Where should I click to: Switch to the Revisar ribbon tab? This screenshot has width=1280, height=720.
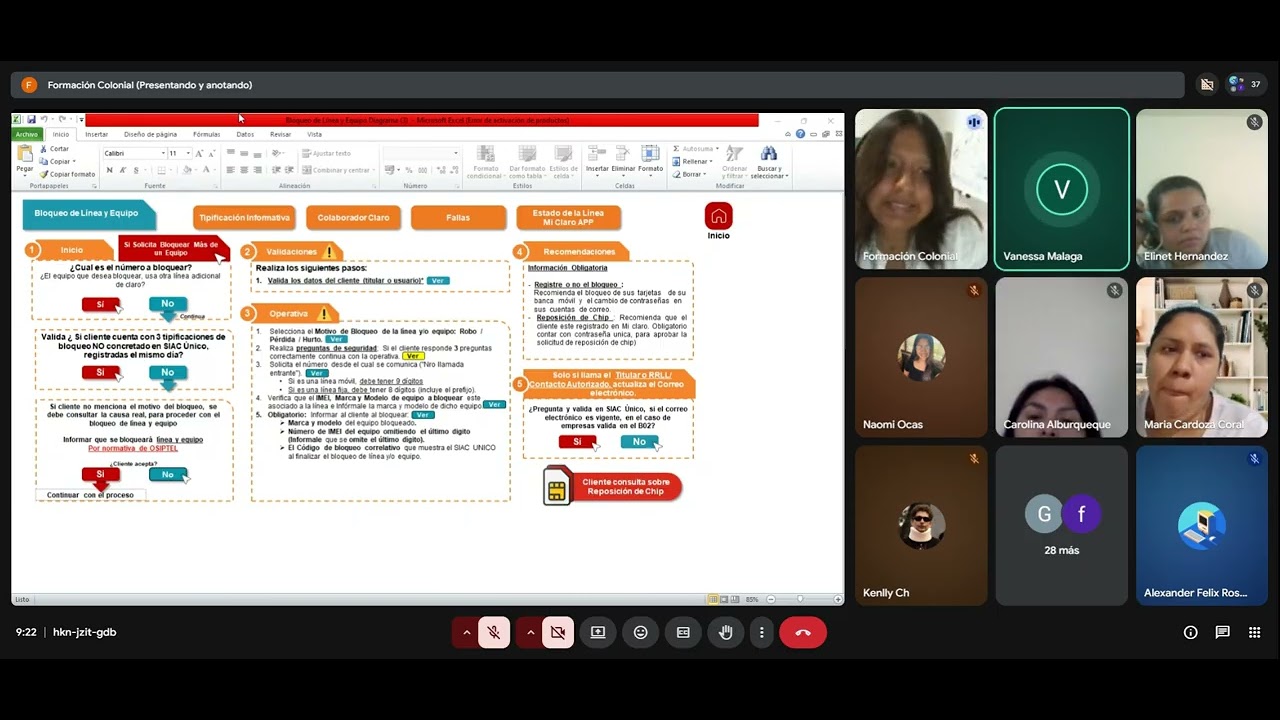click(281, 134)
